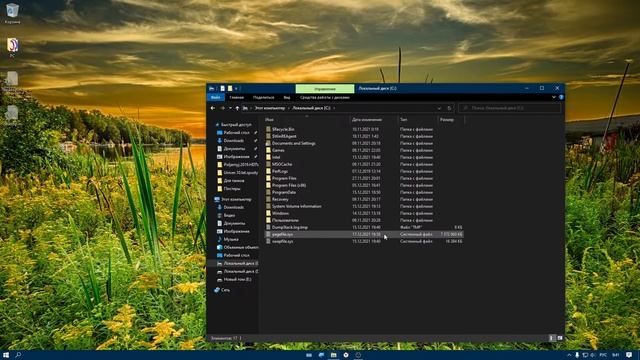Image resolution: width=640 pixels, height=360 pixels.
Task: Select the System Volume Information name
Action: (296, 207)
